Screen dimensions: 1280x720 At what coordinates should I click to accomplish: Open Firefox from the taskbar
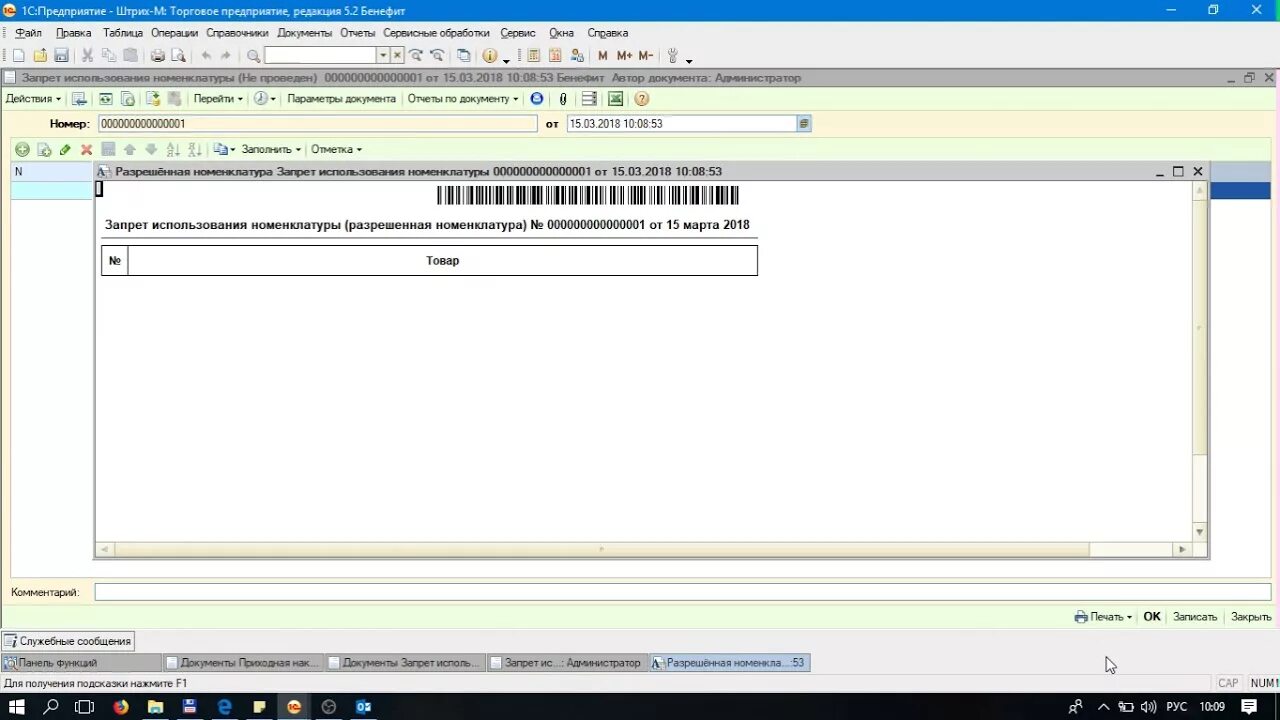[x=121, y=707]
